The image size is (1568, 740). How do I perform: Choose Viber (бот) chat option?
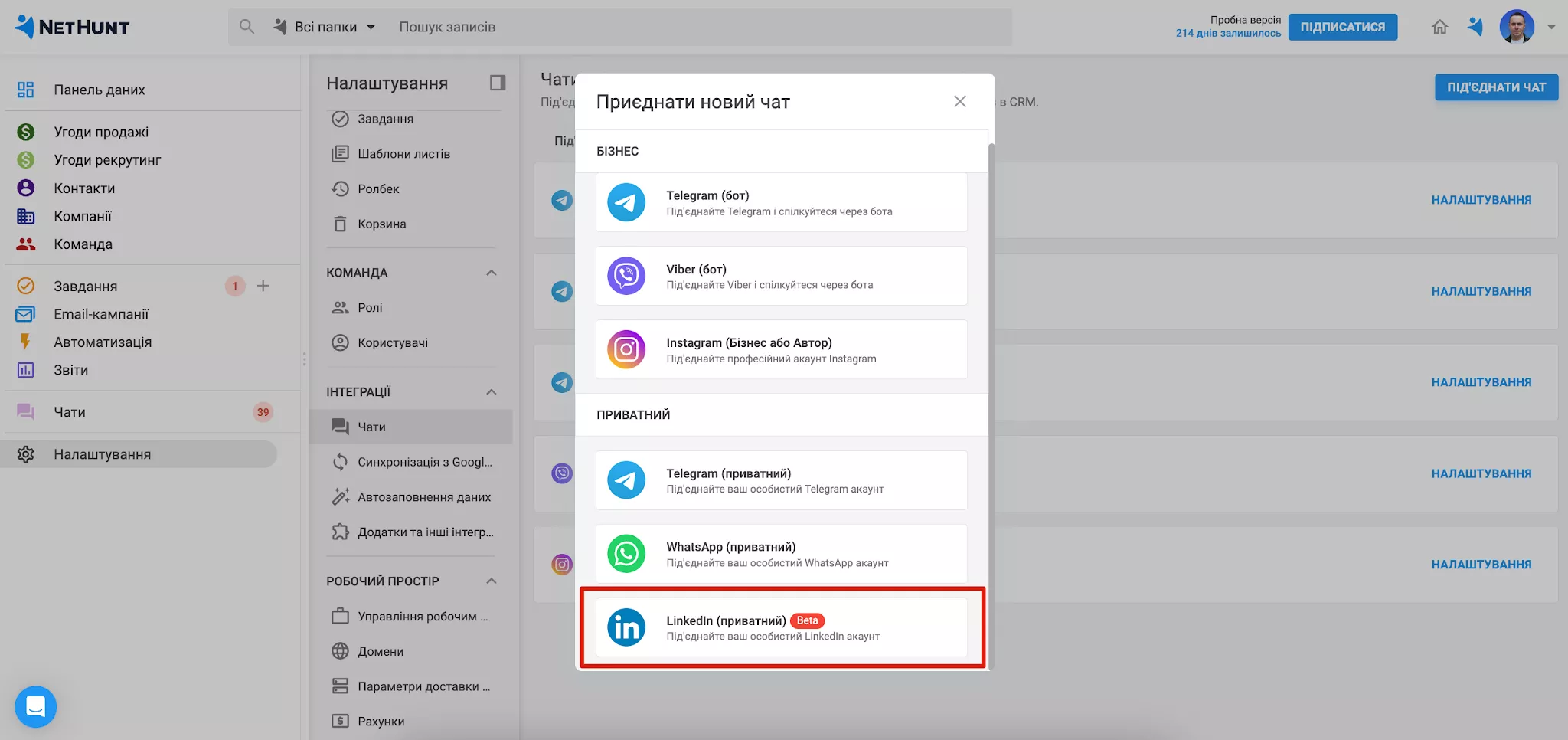coord(782,277)
